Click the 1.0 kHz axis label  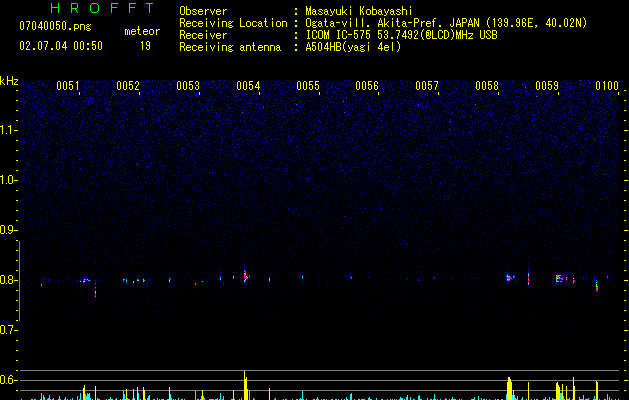[x=9, y=180]
